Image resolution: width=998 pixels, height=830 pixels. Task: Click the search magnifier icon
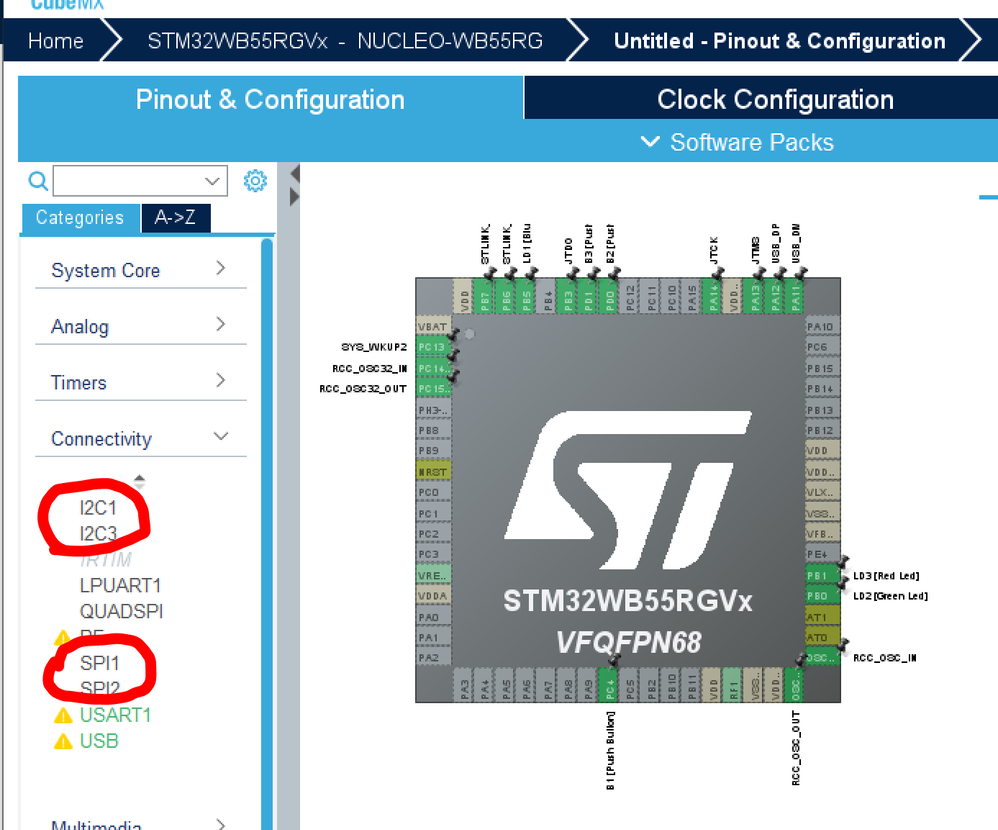[x=38, y=181]
